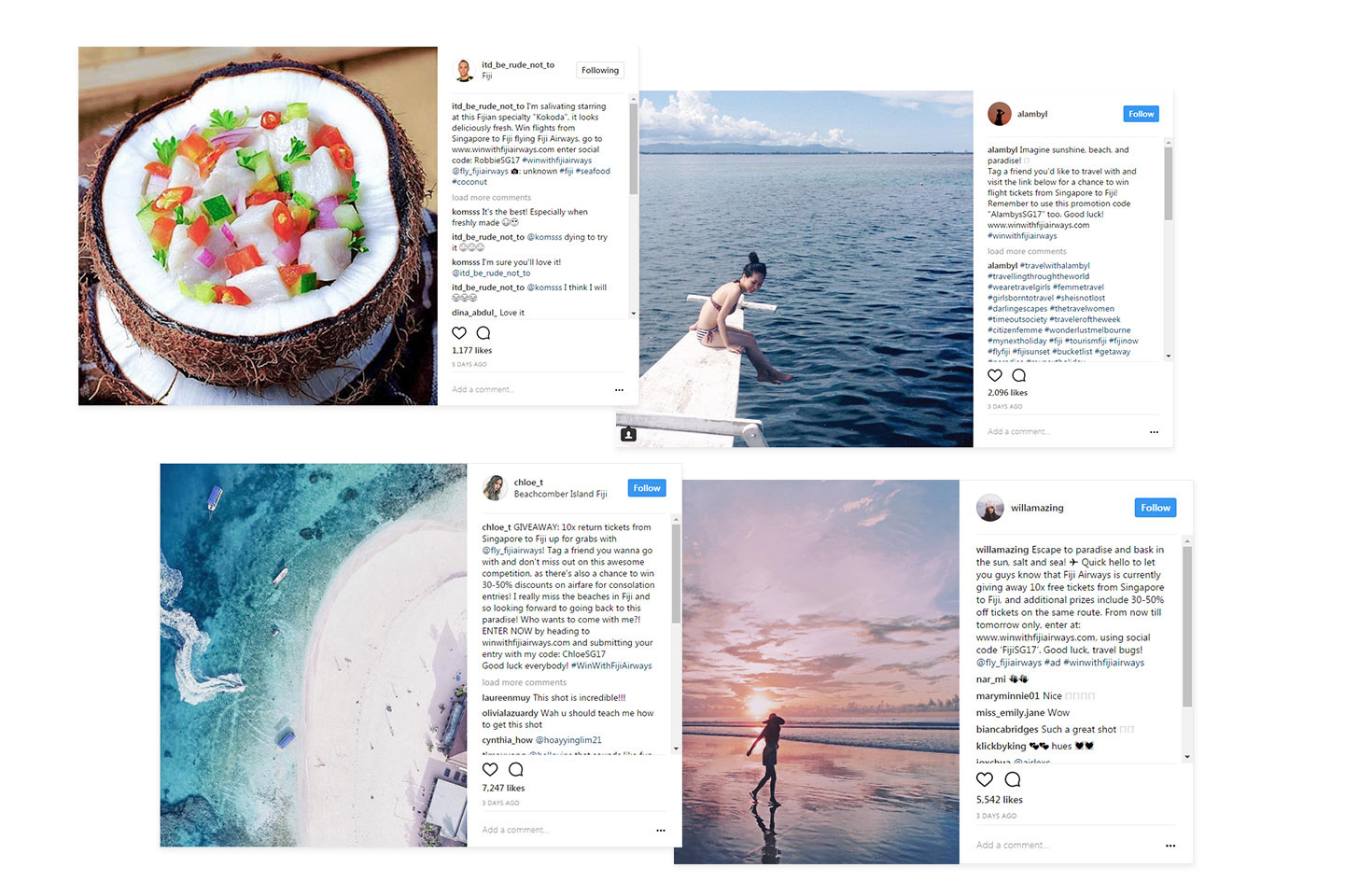Click comment bubble icon on alambyl's post
This screenshot has width=1345, height=896.
[x=1019, y=375]
